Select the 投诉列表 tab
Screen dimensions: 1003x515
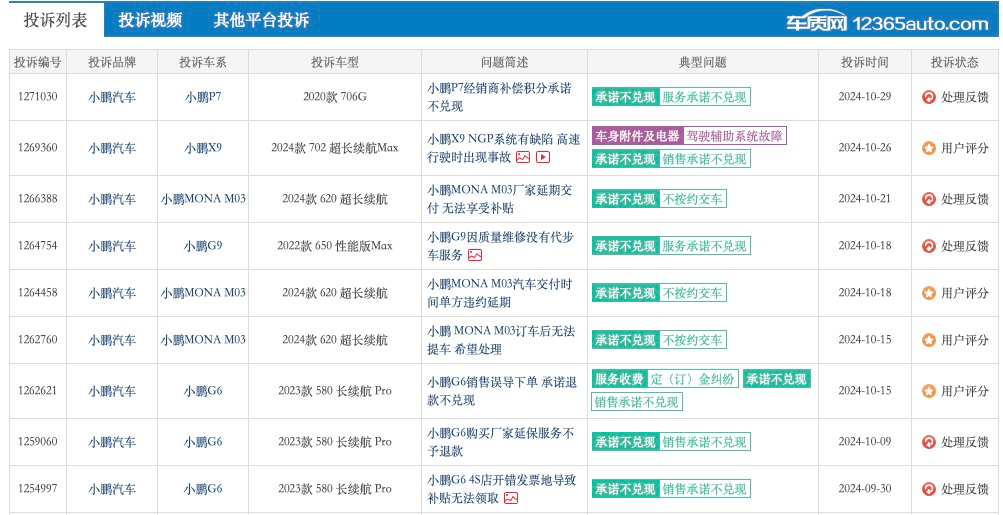point(55,20)
